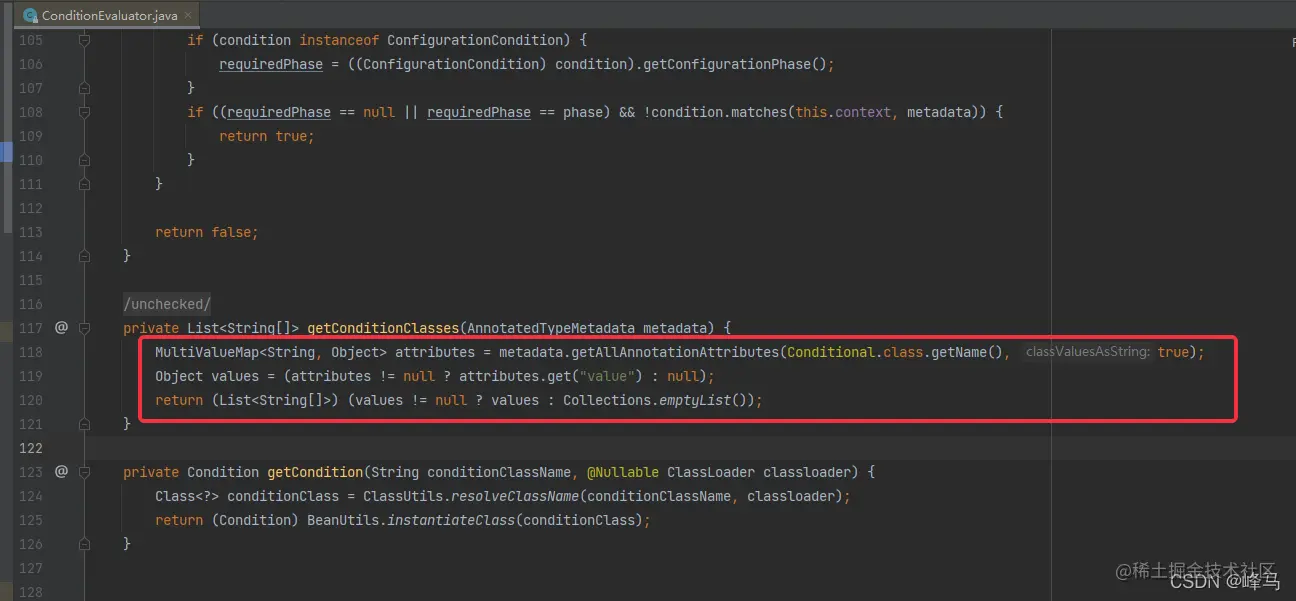Click AnnotatedTypeMetadata parameter type on line 117
Image resolution: width=1296 pixels, height=601 pixels.
(551, 328)
